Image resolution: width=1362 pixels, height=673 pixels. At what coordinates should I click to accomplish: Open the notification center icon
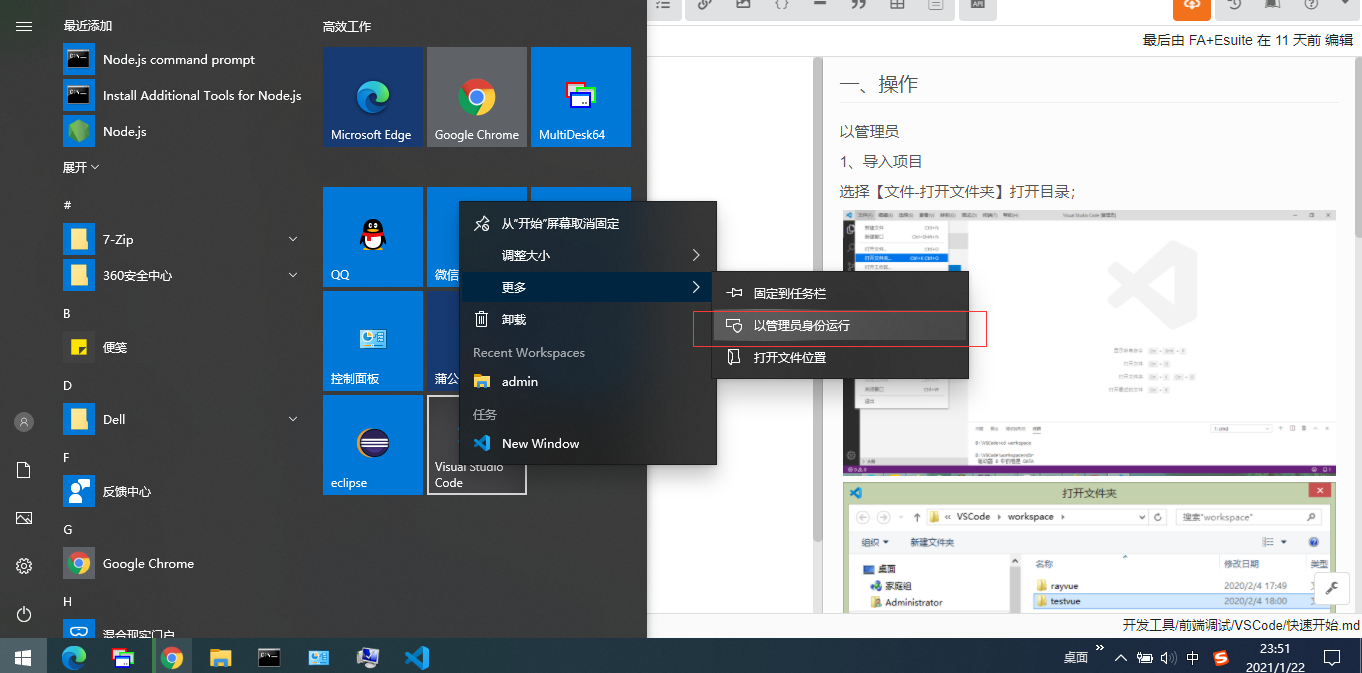pyautogui.click(x=1332, y=657)
